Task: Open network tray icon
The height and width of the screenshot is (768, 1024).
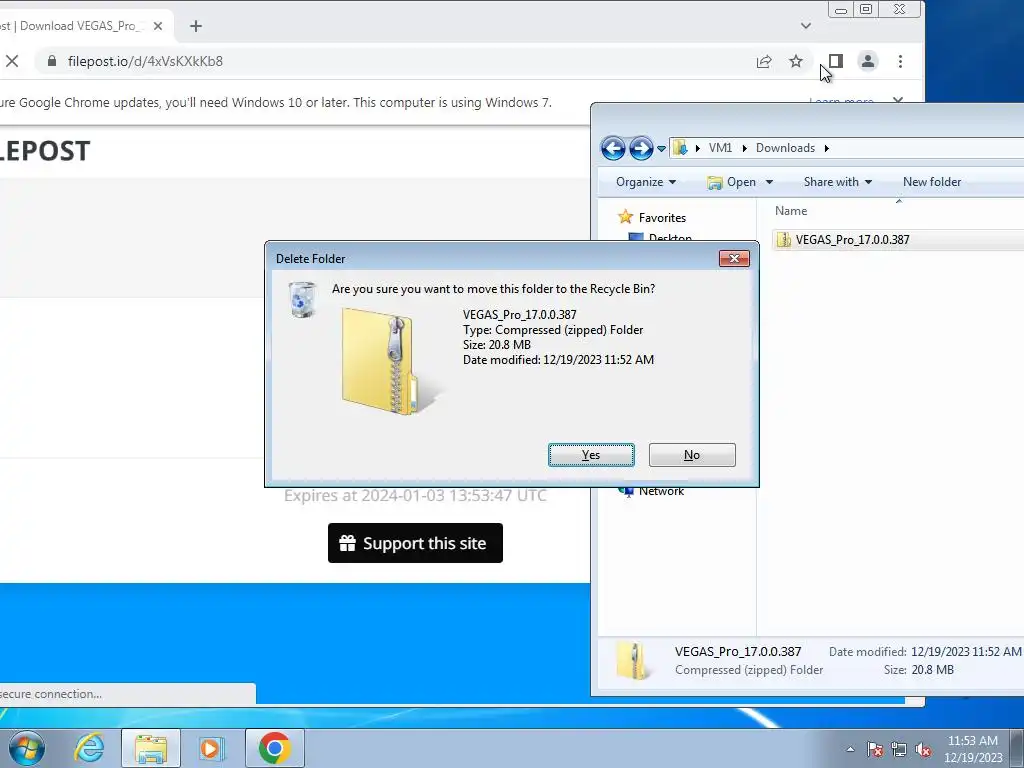Action: pos(899,749)
